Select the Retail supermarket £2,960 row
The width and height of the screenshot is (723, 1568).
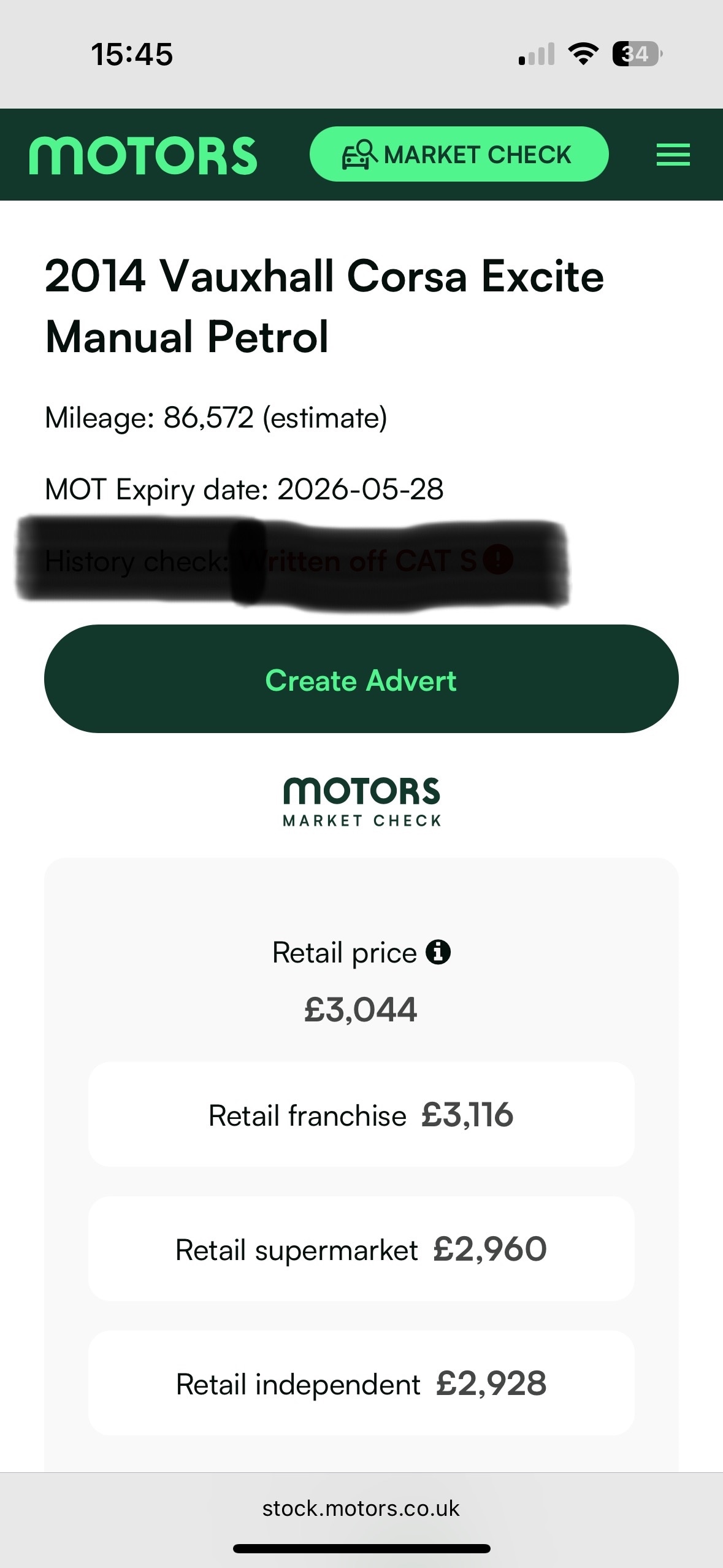click(361, 1250)
